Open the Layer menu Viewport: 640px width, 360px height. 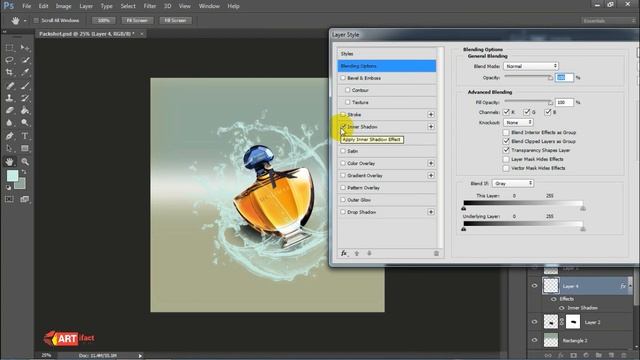(86, 6)
